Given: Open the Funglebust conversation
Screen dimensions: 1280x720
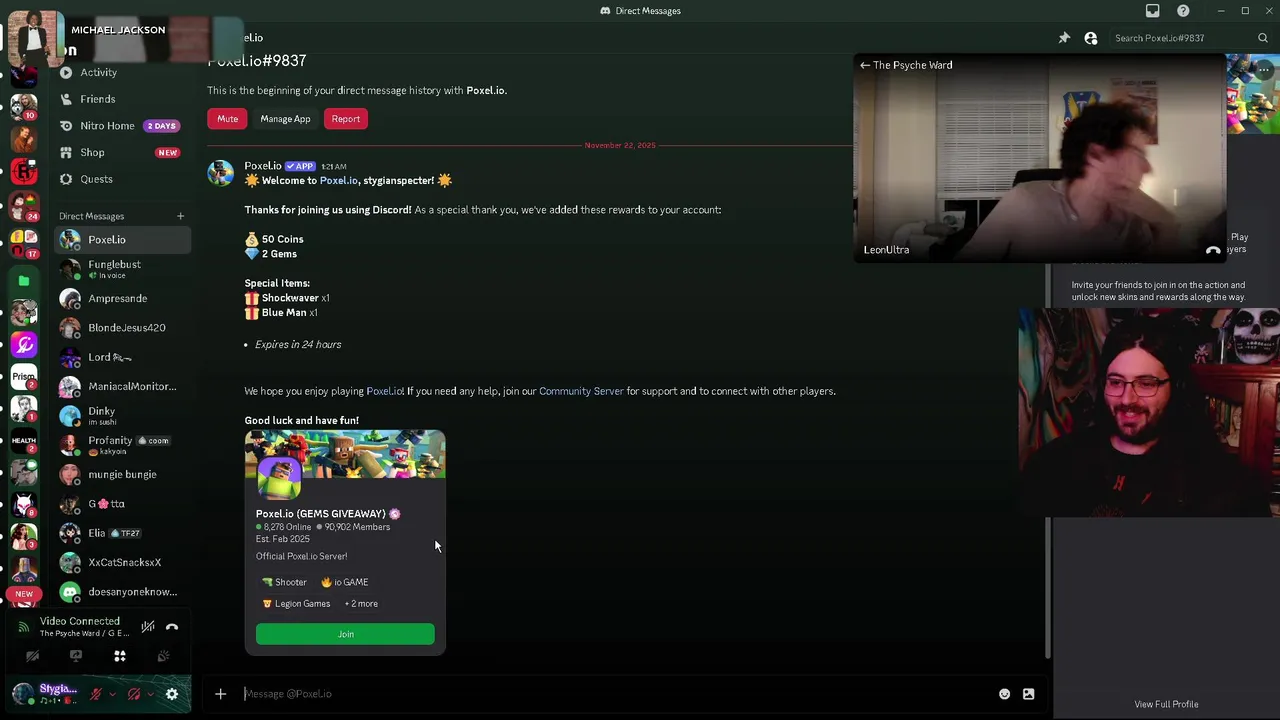Looking at the screenshot, I should (x=122, y=269).
